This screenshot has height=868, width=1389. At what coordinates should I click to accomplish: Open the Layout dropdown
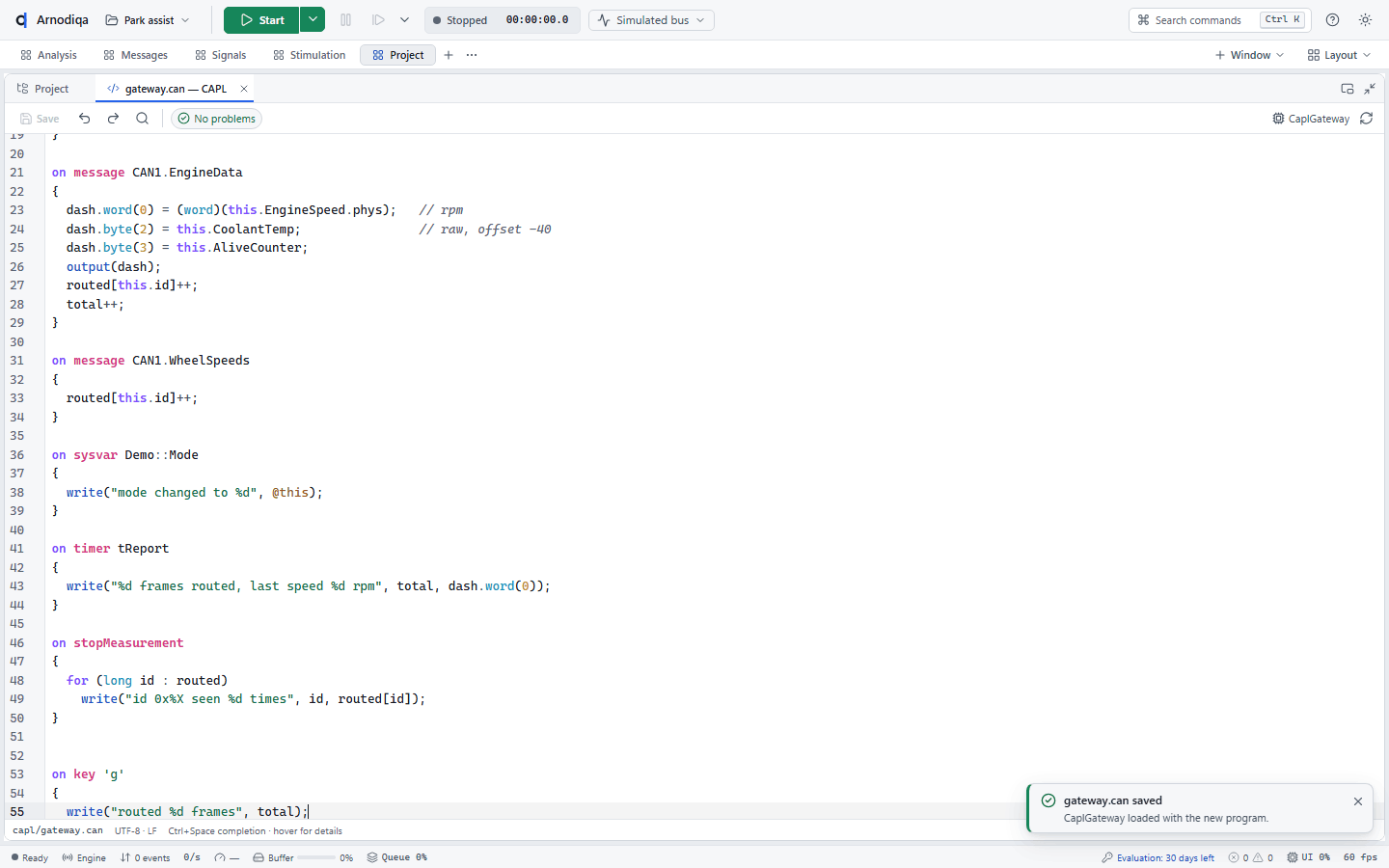(1339, 55)
